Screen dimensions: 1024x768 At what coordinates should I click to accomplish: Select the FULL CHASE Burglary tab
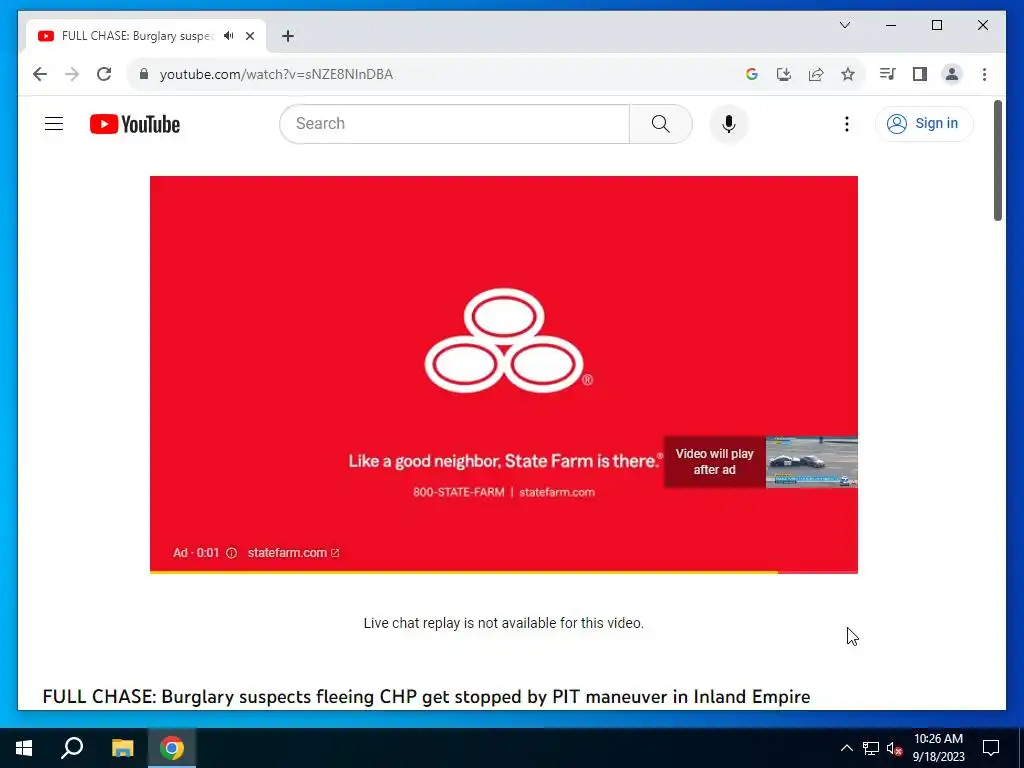(137, 36)
